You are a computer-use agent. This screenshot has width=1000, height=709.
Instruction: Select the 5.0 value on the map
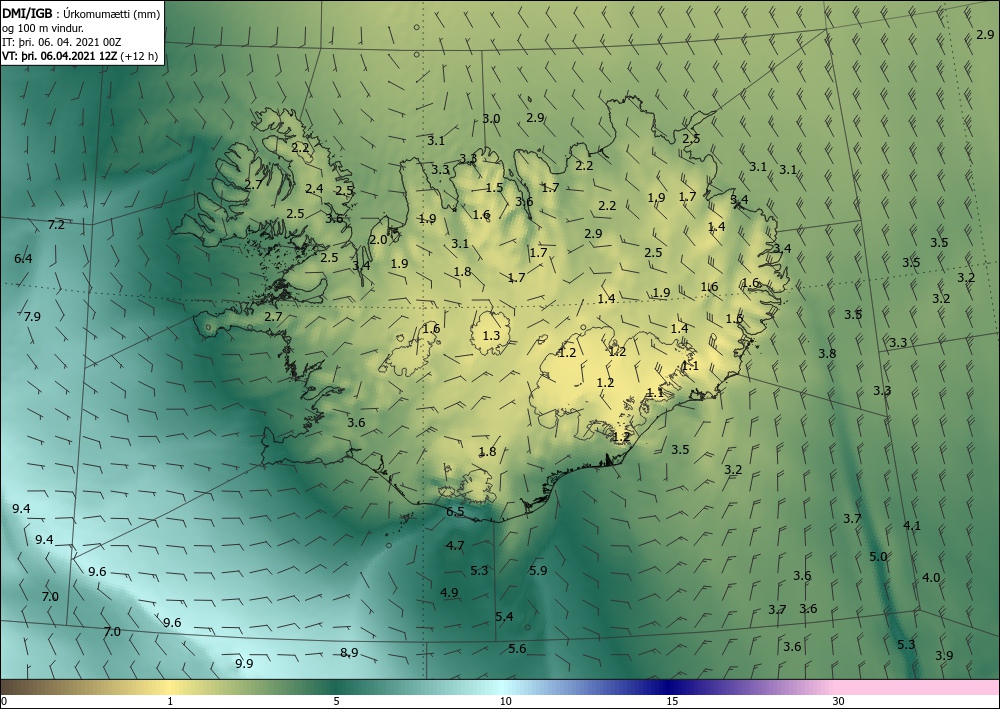(x=878, y=557)
